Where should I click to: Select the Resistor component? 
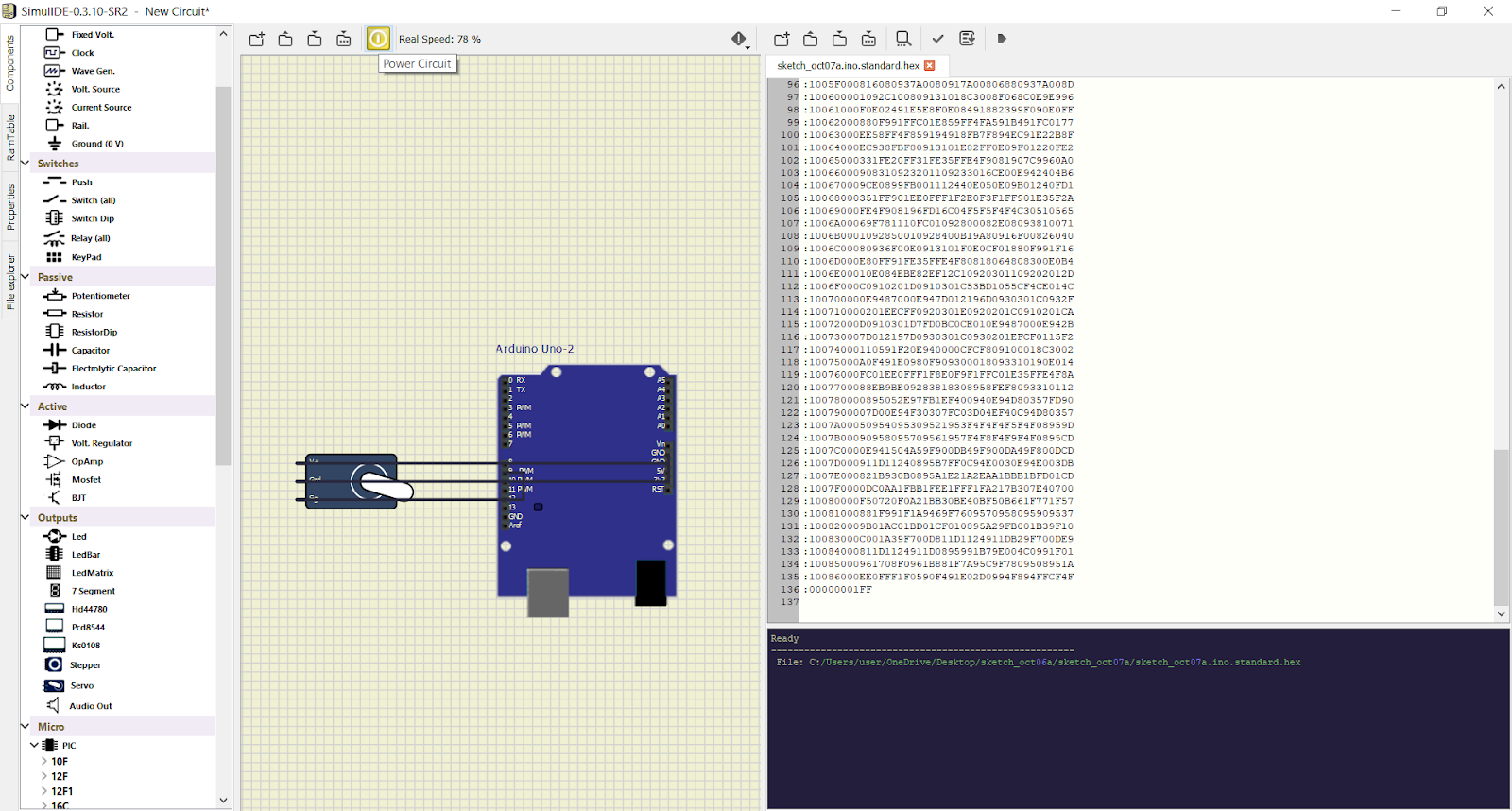[x=87, y=314]
